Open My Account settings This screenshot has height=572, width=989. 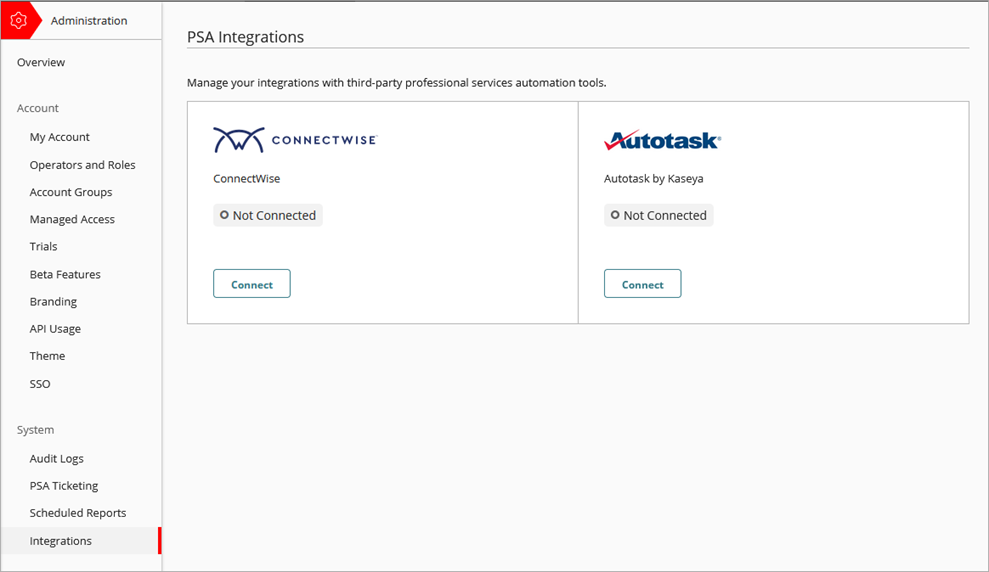coord(60,137)
